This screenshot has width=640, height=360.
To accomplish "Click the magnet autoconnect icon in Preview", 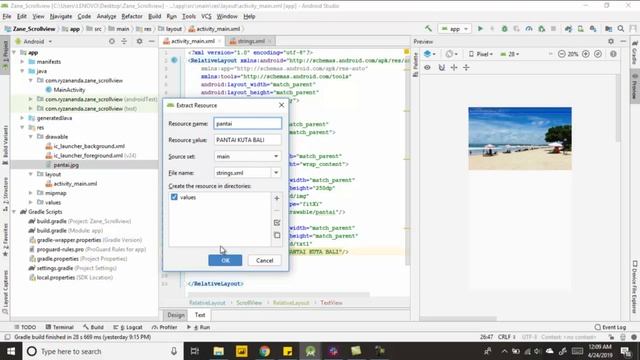I will click(x=441, y=67).
